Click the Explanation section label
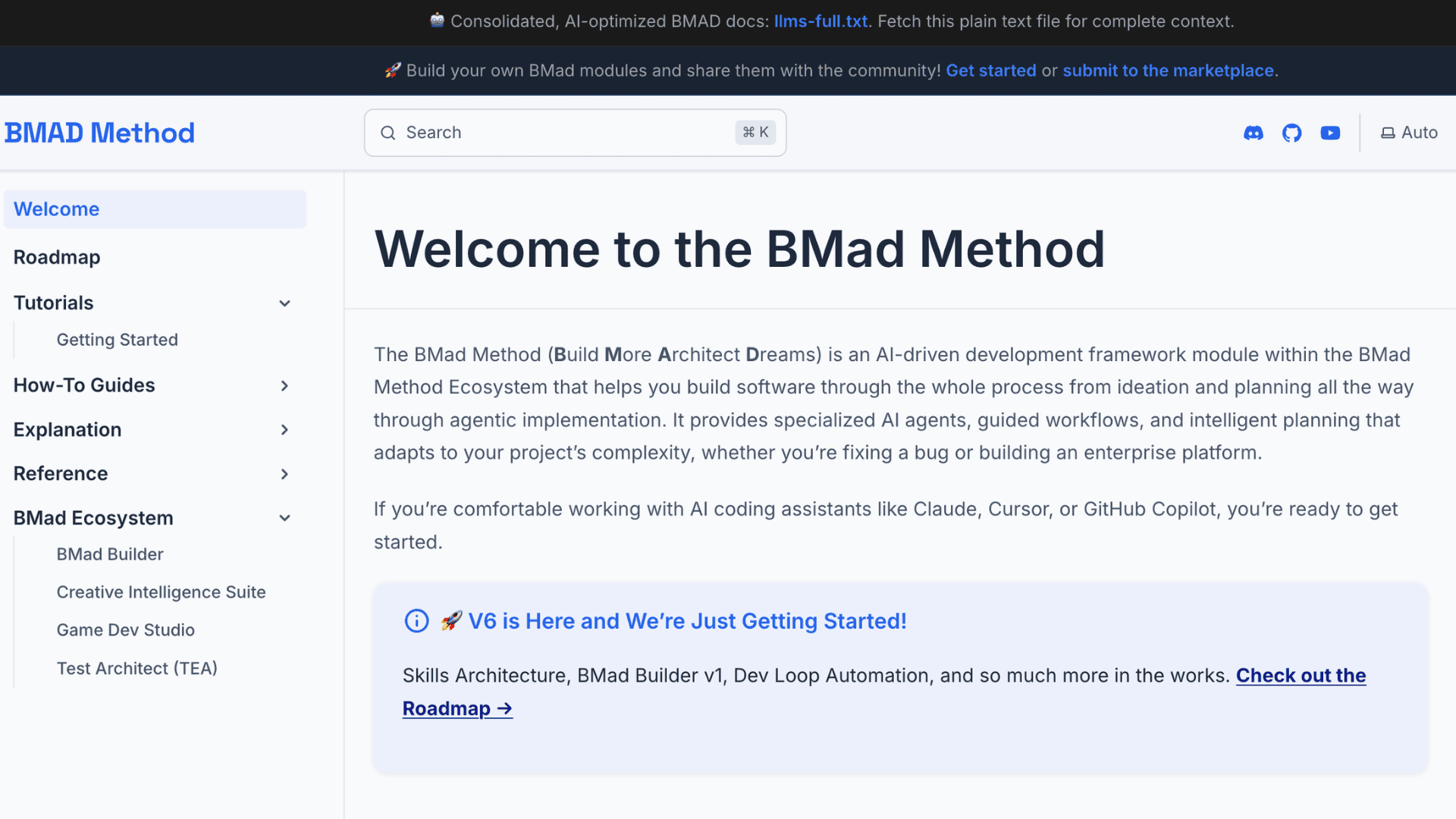 tap(67, 430)
